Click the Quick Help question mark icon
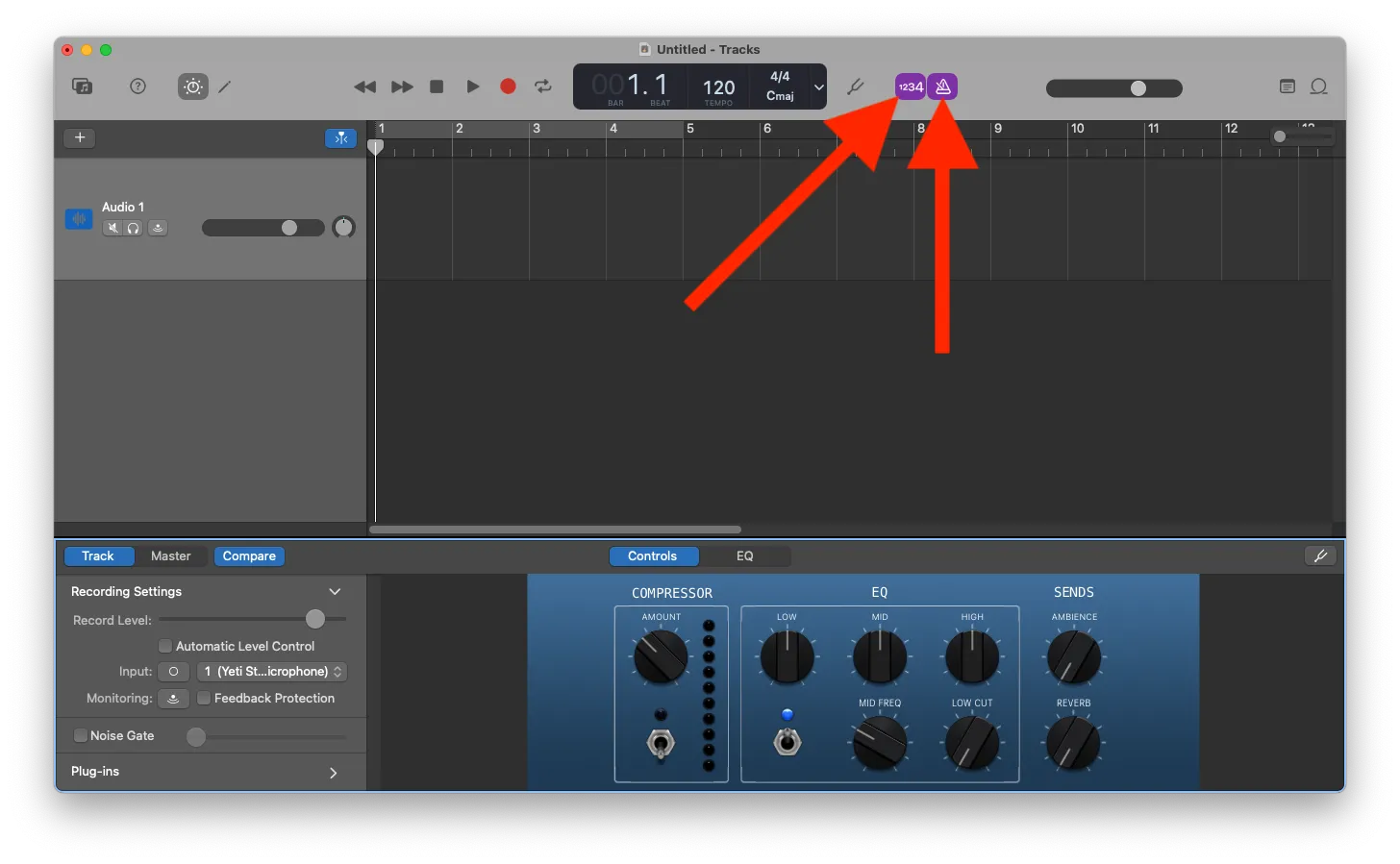 coord(137,86)
